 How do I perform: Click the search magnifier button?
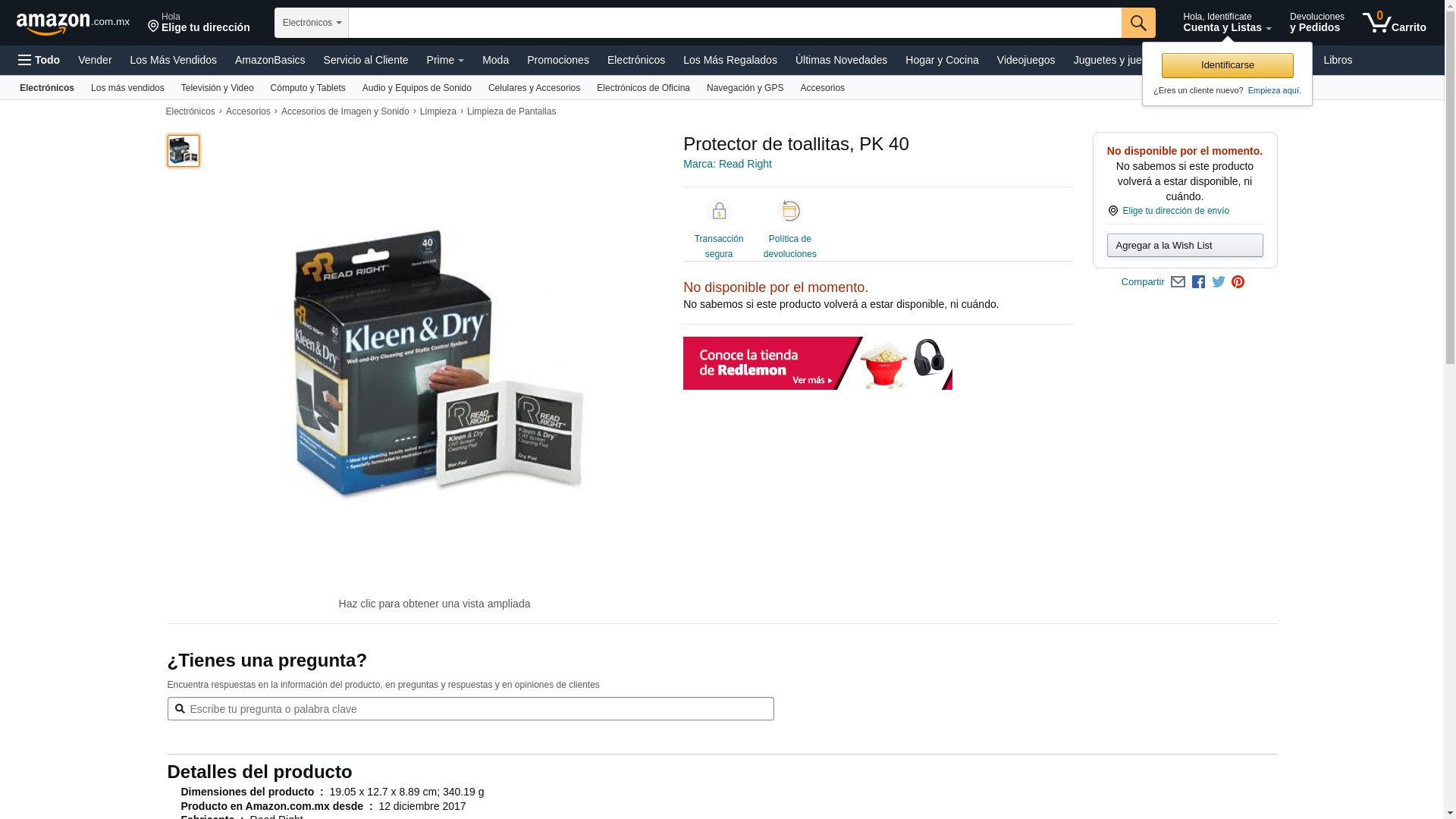point(1138,23)
